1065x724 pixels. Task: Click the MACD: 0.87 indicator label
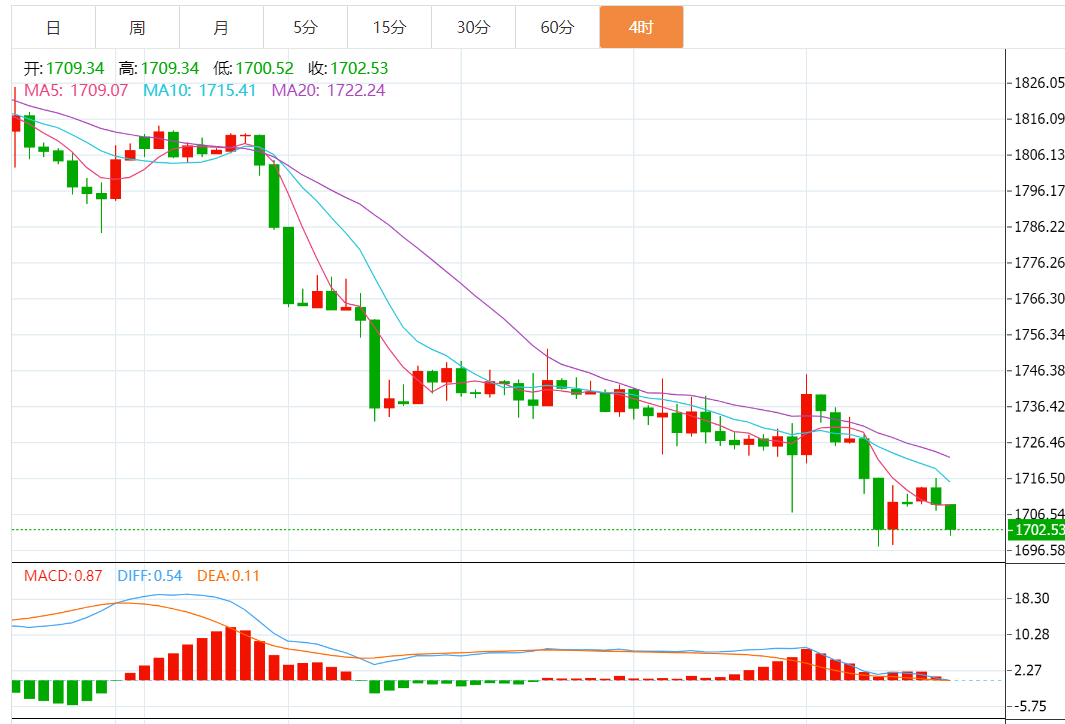coord(63,576)
